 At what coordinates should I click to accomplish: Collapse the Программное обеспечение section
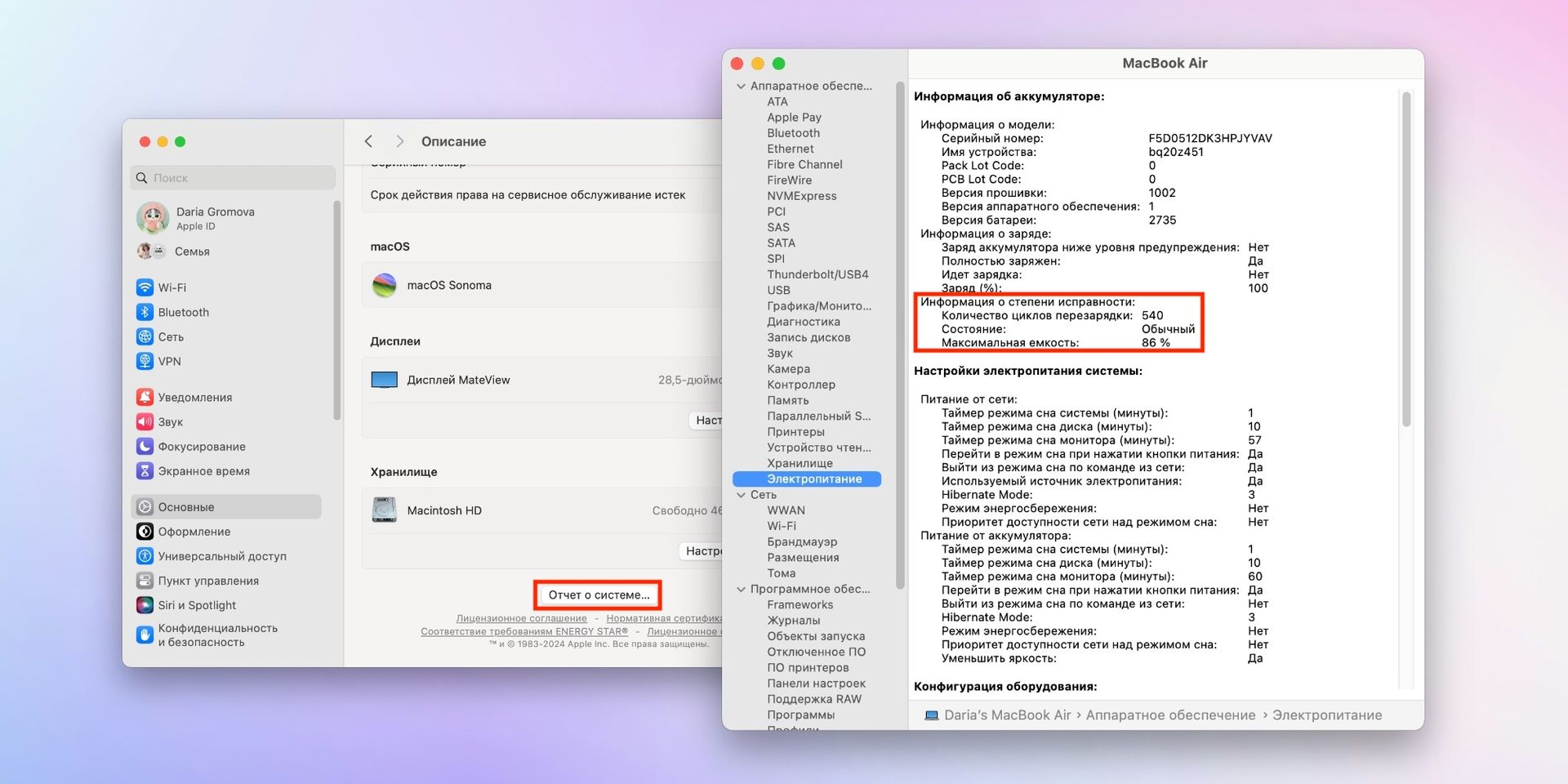742,589
